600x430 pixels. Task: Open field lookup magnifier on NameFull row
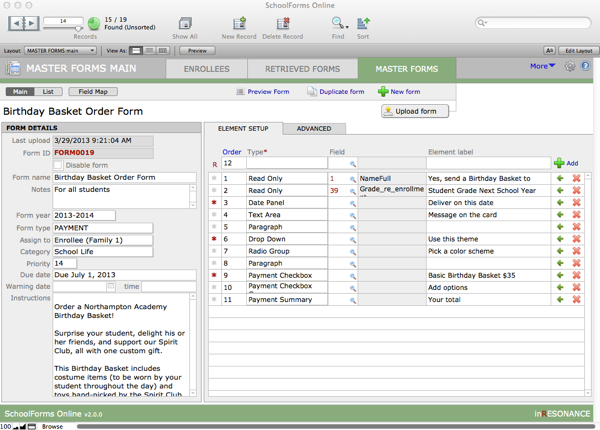[352, 179]
